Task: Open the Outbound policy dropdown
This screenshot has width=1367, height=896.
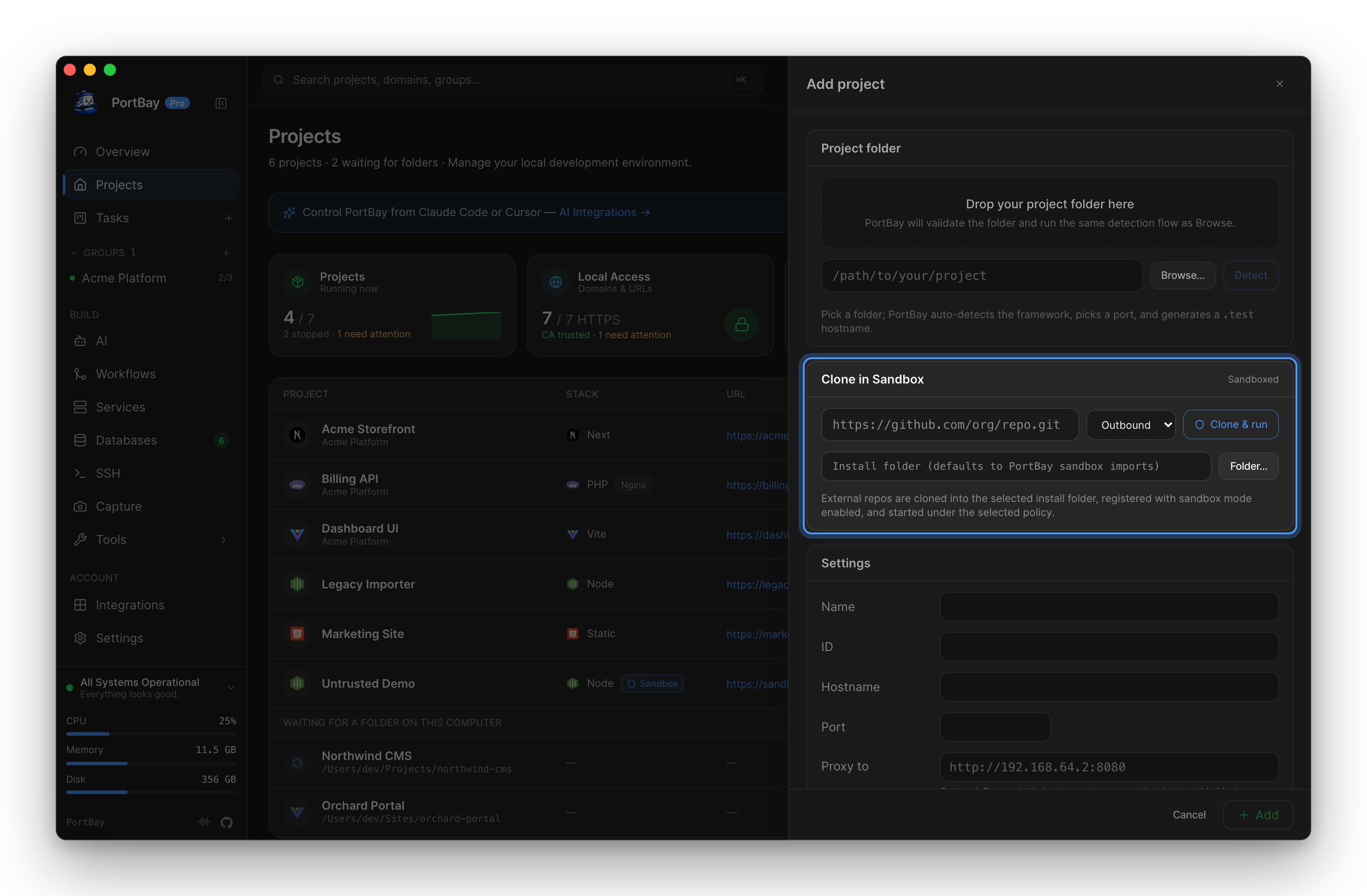Action: pyautogui.click(x=1130, y=425)
